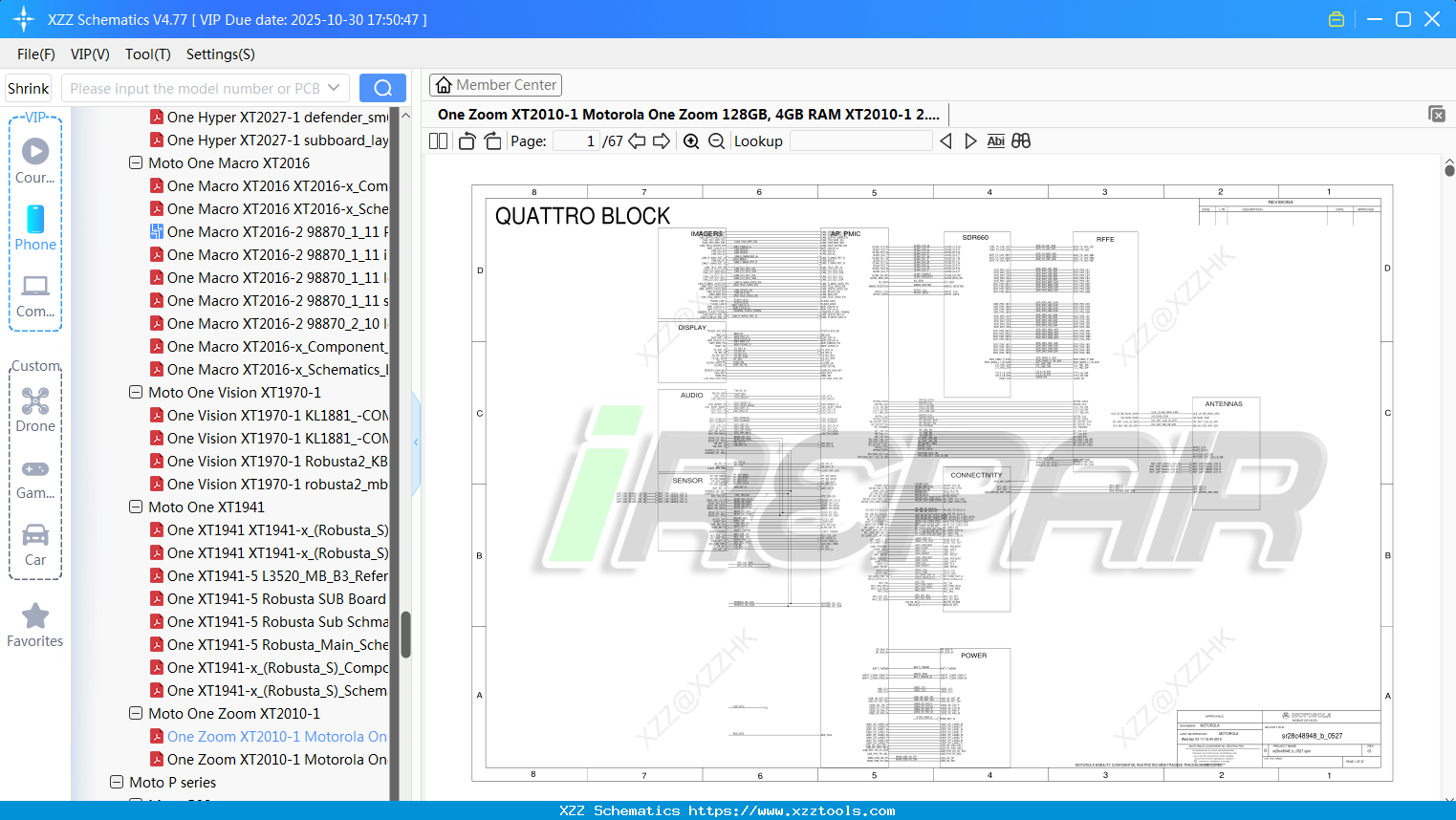The width and height of the screenshot is (1456, 820).
Task: Jump to next lookup result
Action: pyautogui.click(x=970, y=141)
